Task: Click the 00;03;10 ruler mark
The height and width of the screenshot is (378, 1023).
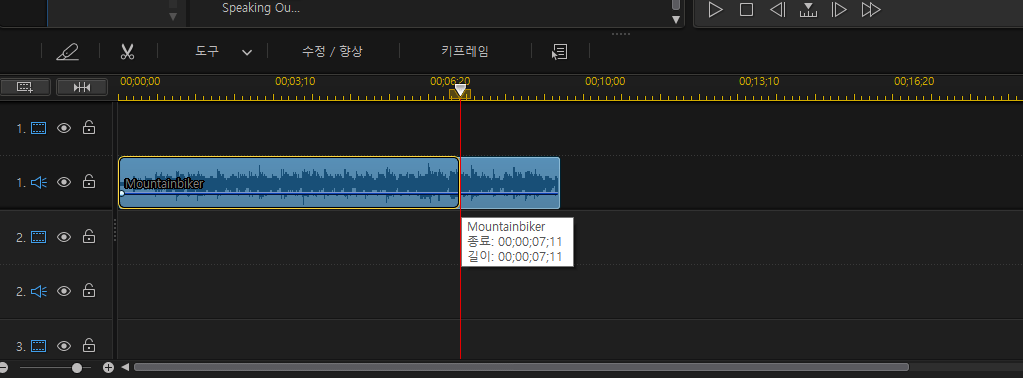Action: (x=295, y=82)
